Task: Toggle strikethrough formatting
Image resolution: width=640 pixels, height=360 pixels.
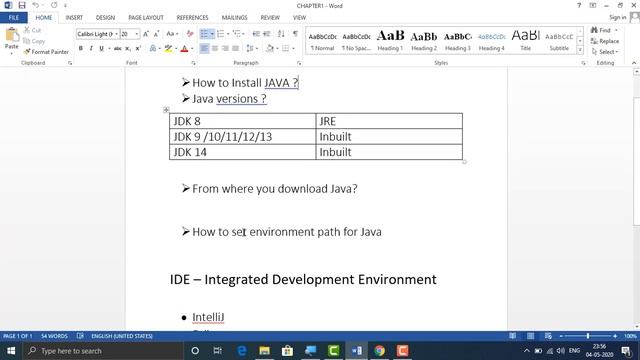Action: point(118,49)
